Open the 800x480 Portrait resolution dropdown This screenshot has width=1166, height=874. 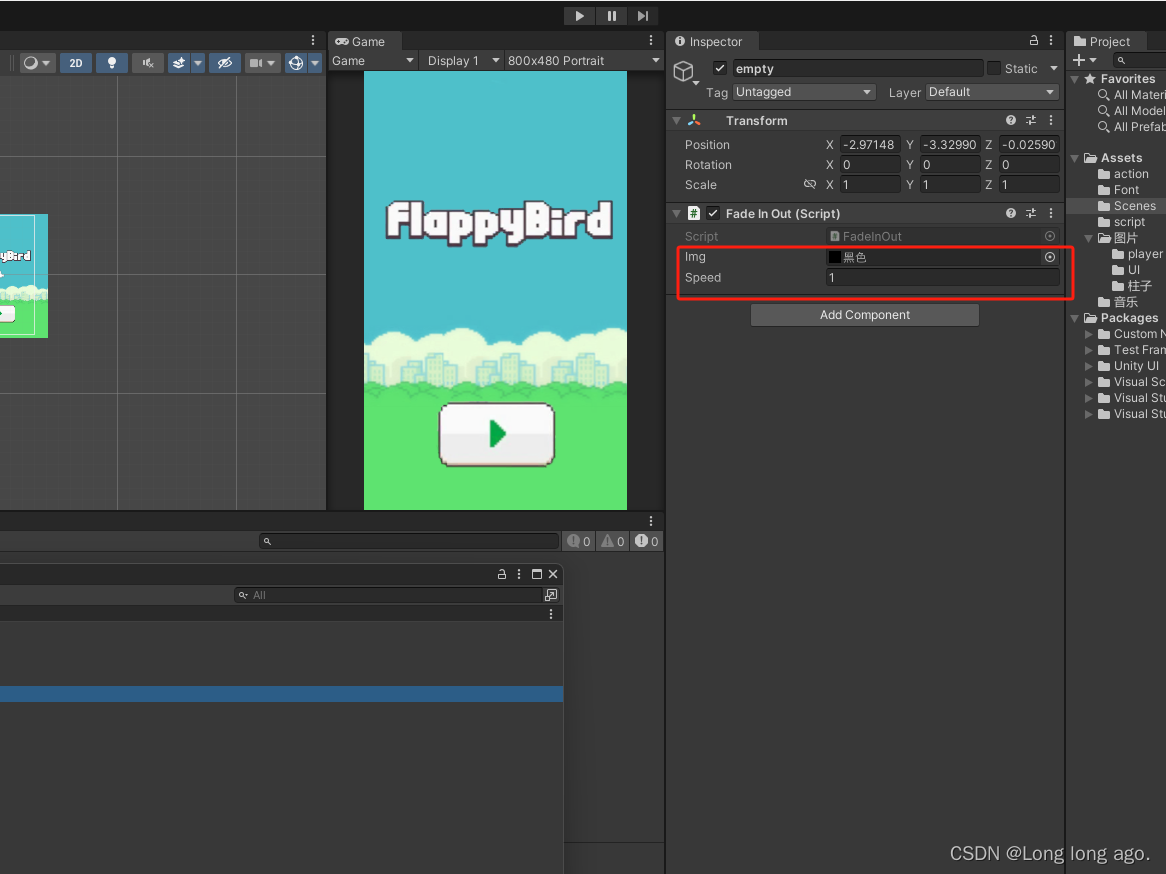583,61
